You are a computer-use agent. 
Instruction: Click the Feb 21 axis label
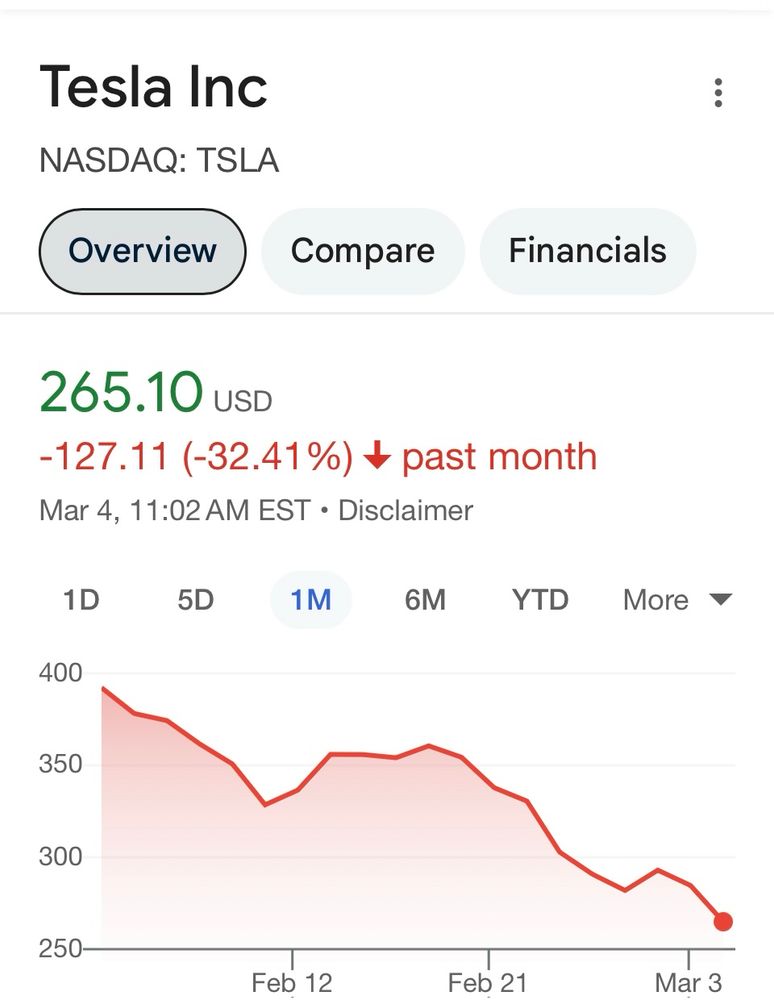point(488,982)
